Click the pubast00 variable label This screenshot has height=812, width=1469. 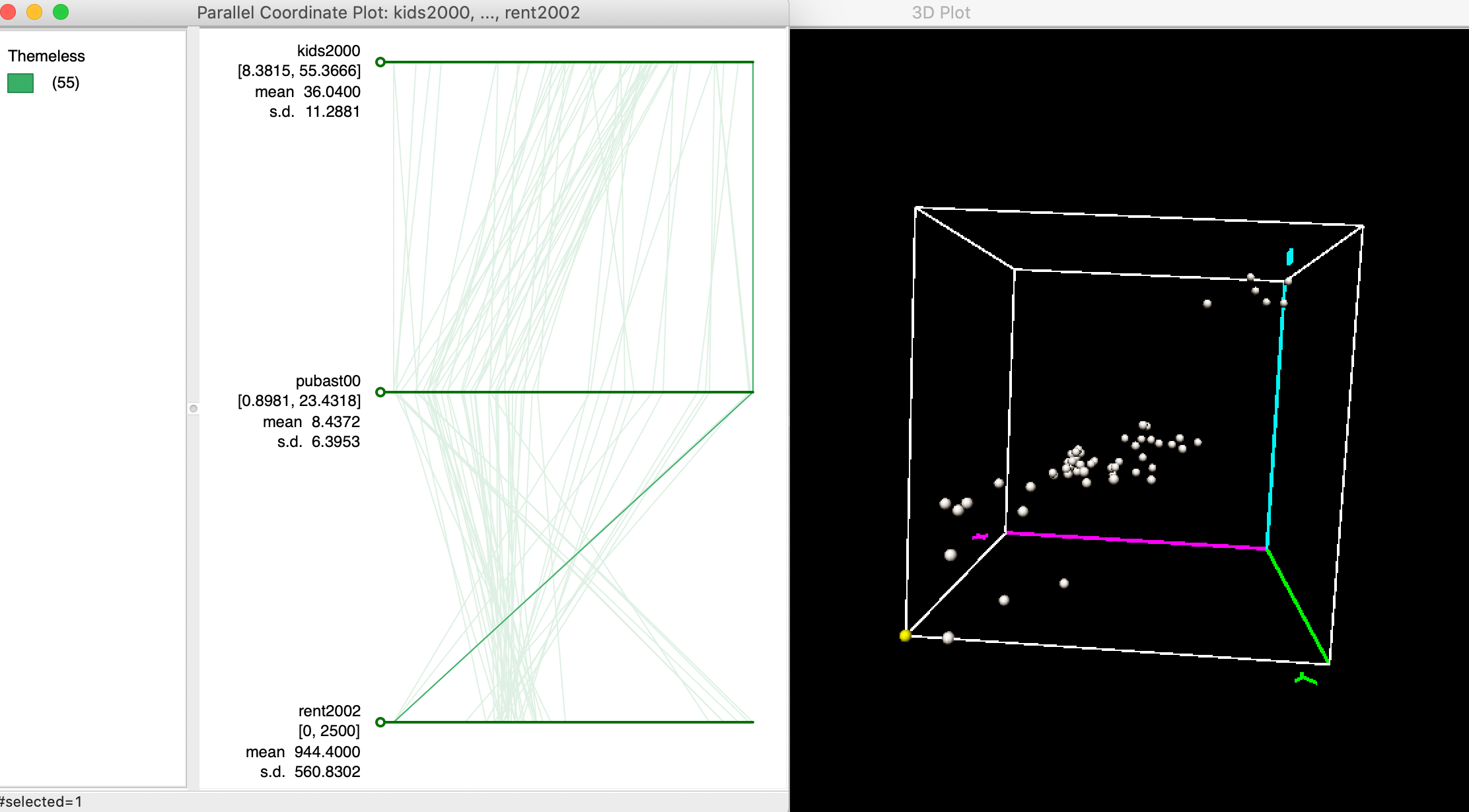point(328,381)
